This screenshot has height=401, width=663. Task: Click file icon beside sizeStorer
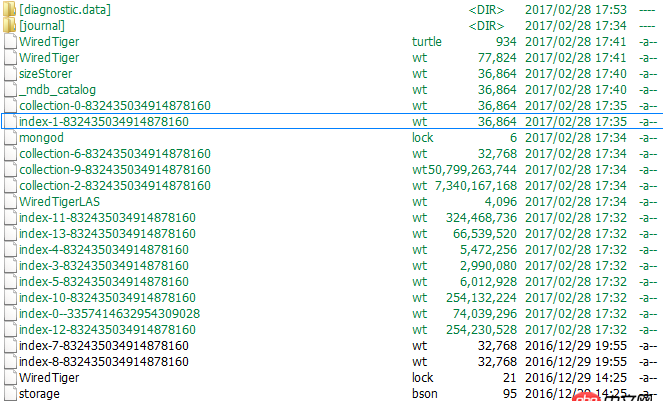10,74
